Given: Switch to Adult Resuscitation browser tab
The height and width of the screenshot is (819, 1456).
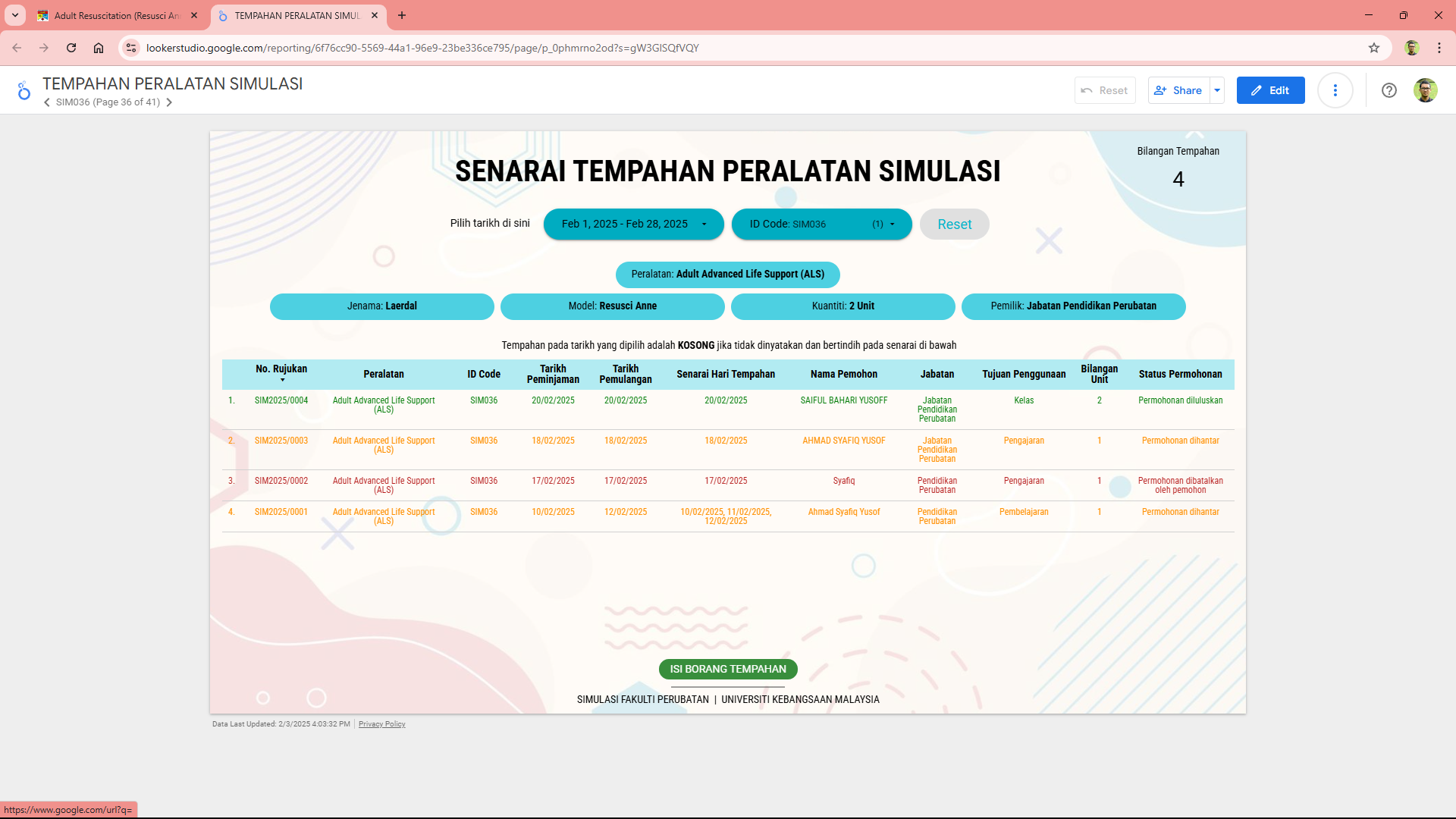Looking at the screenshot, I should [x=117, y=15].
